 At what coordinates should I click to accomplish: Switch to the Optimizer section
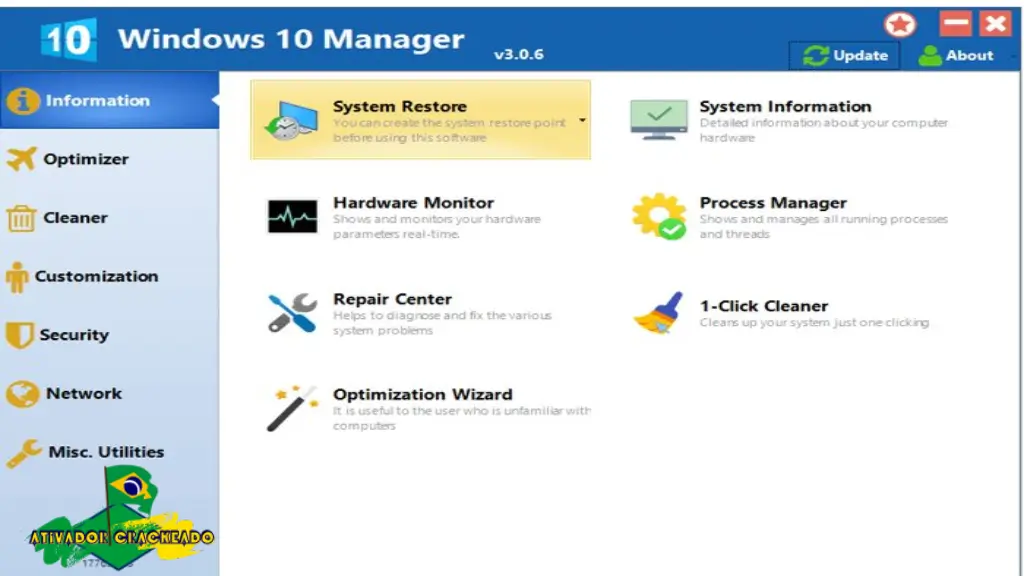(109, 159)
